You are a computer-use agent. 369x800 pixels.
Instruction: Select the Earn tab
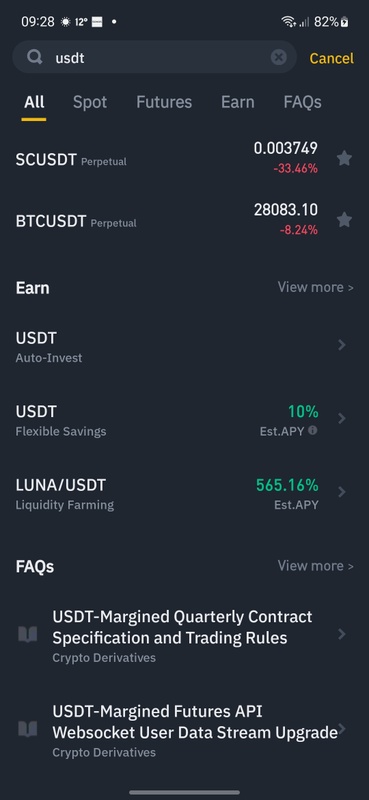(237, 102)
